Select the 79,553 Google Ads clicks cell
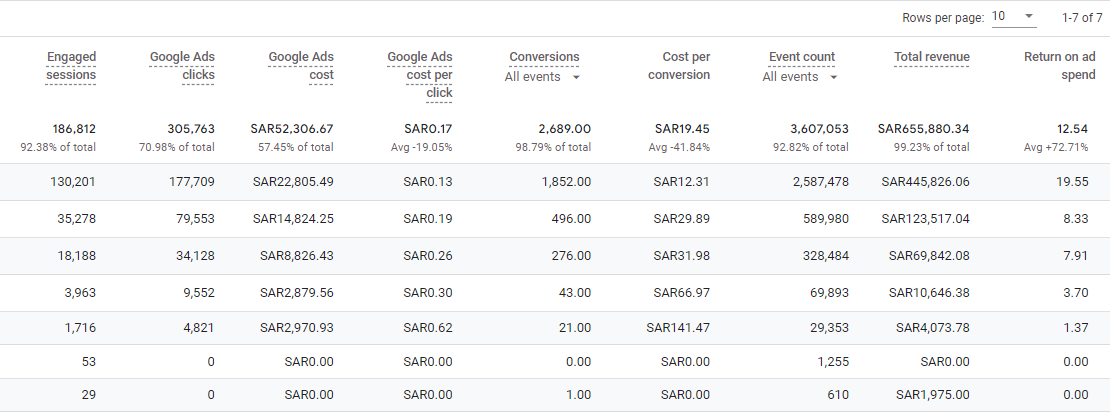 [x=190, y=218]
